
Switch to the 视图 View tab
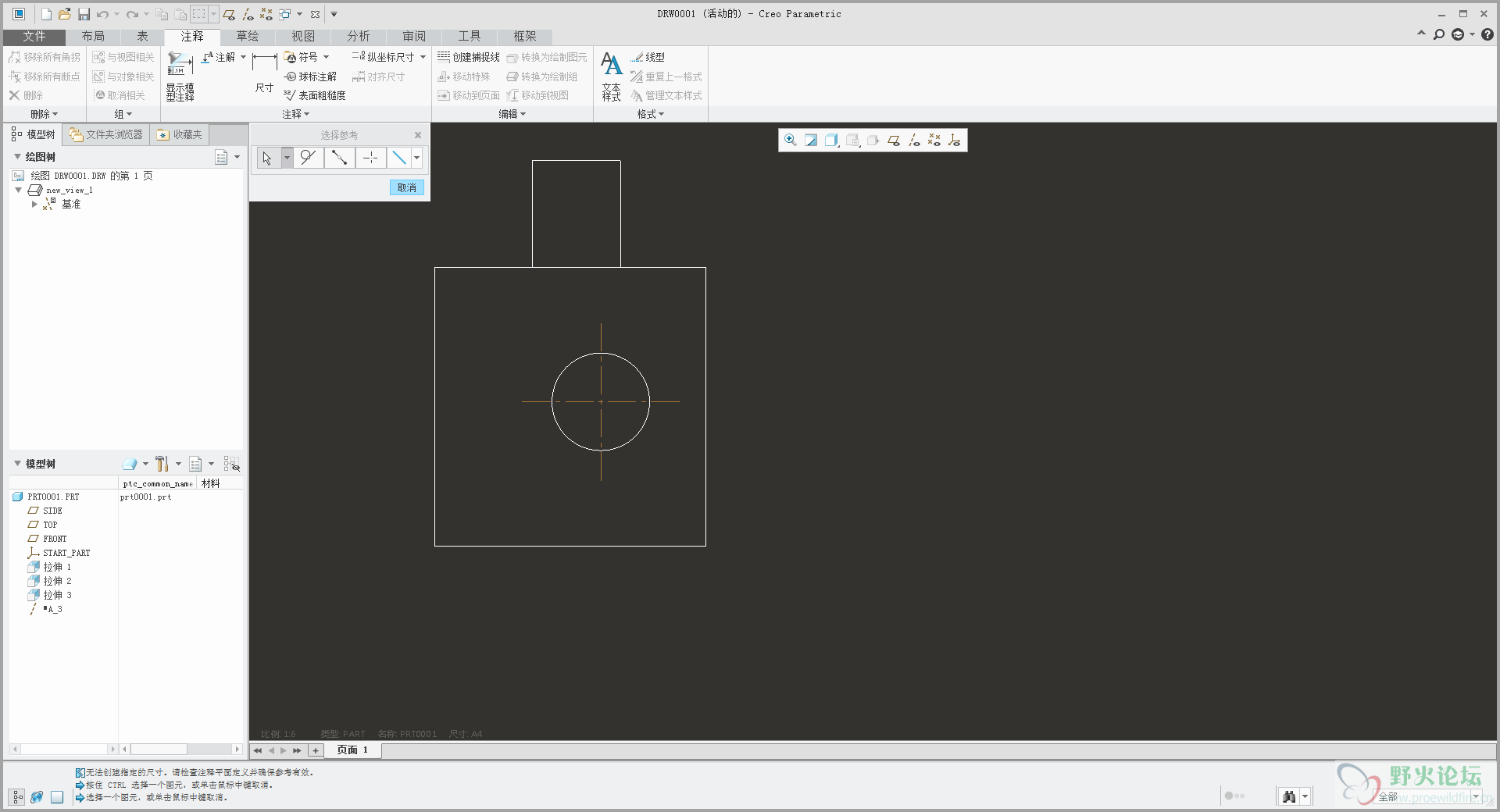pyautogui.click(x=303, y=37)
